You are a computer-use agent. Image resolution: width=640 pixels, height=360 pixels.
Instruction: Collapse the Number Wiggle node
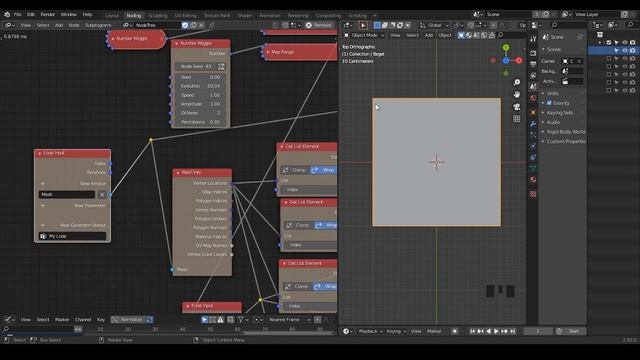(x=176, y=43)
